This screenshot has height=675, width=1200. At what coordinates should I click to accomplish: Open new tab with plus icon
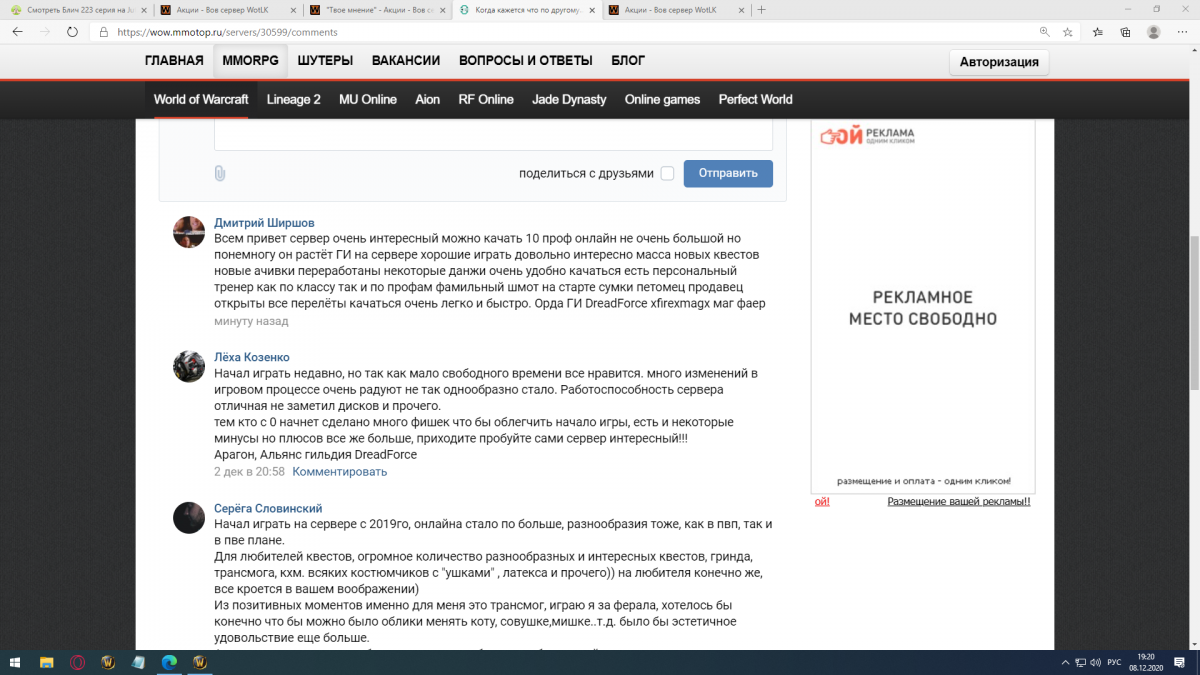(x=762, y=10)
